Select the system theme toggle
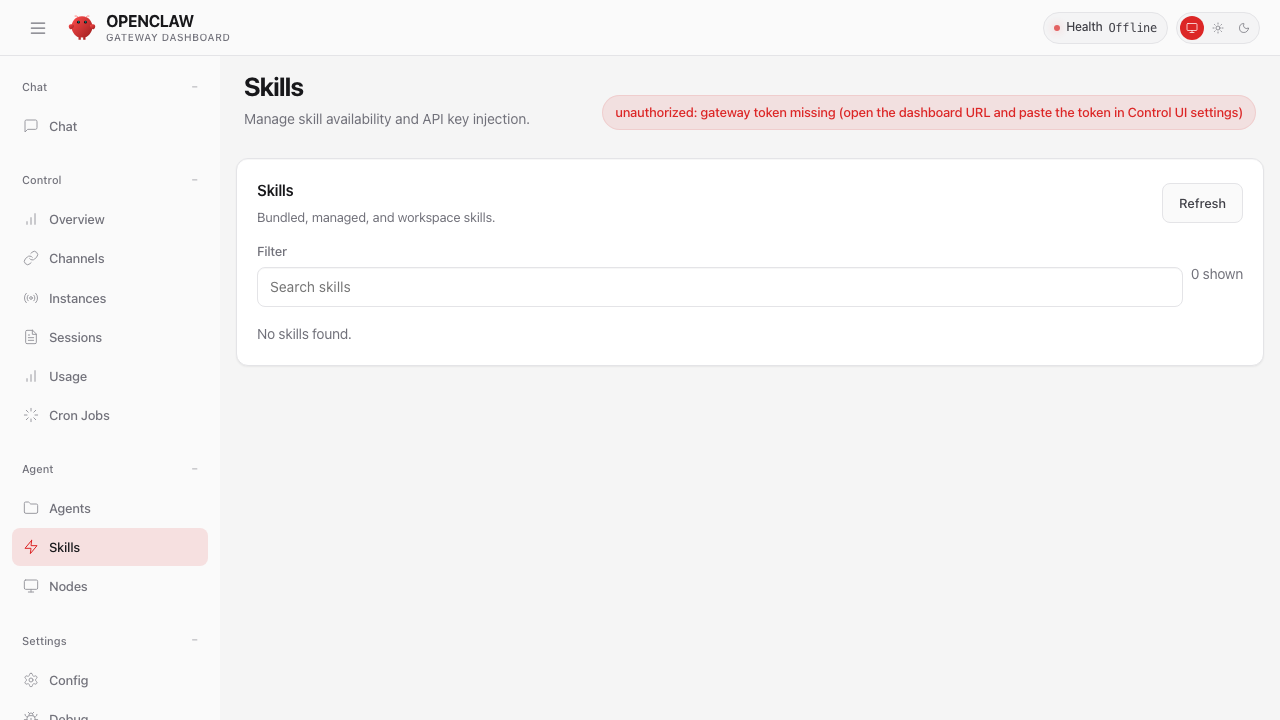The image size is (1280, 720). (1191, 28)
